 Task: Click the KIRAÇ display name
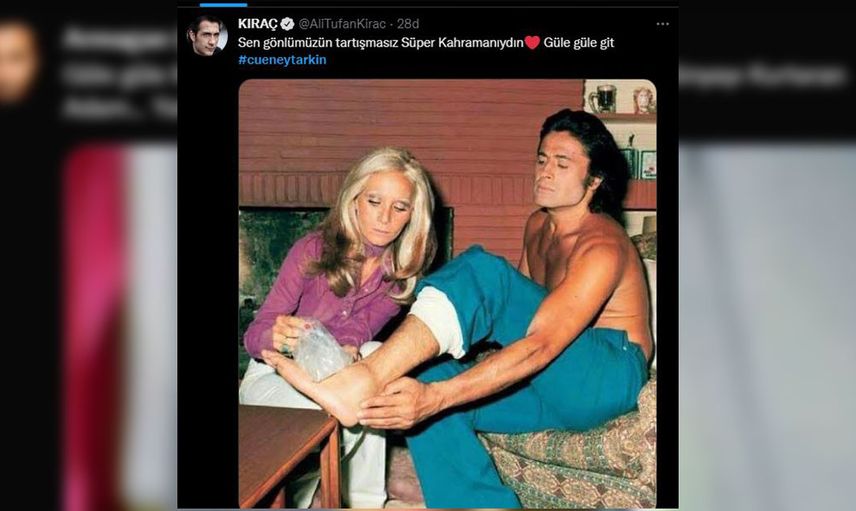pyautogui.click(x=258, y=24)
